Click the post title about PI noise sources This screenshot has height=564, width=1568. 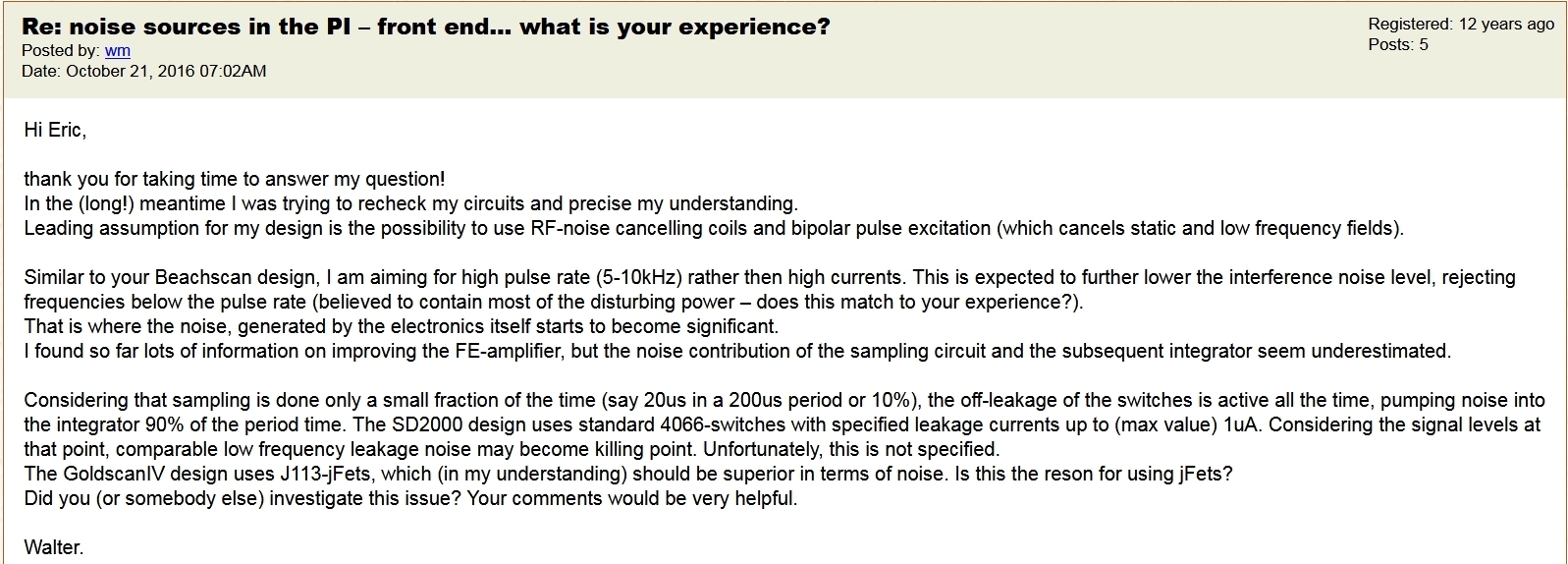click(425, 27)
